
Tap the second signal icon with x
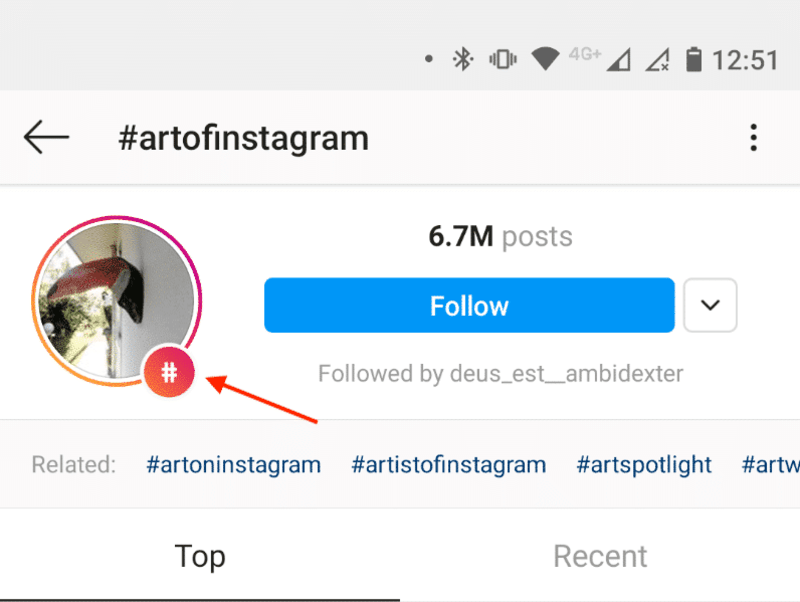pyautogui.click(x=657, y=60)
